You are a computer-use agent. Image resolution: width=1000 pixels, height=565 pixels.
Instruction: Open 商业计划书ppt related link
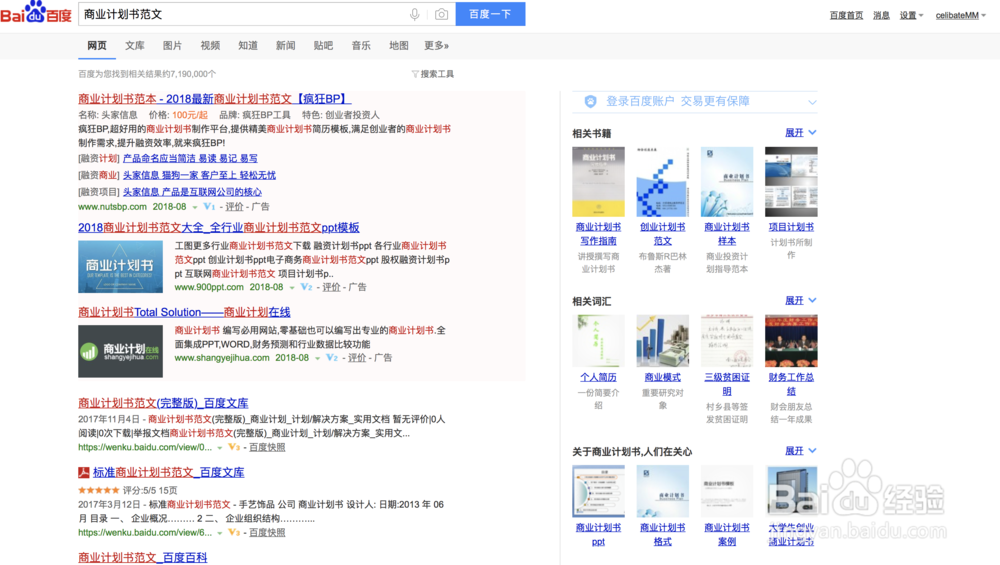pos(598,534)
